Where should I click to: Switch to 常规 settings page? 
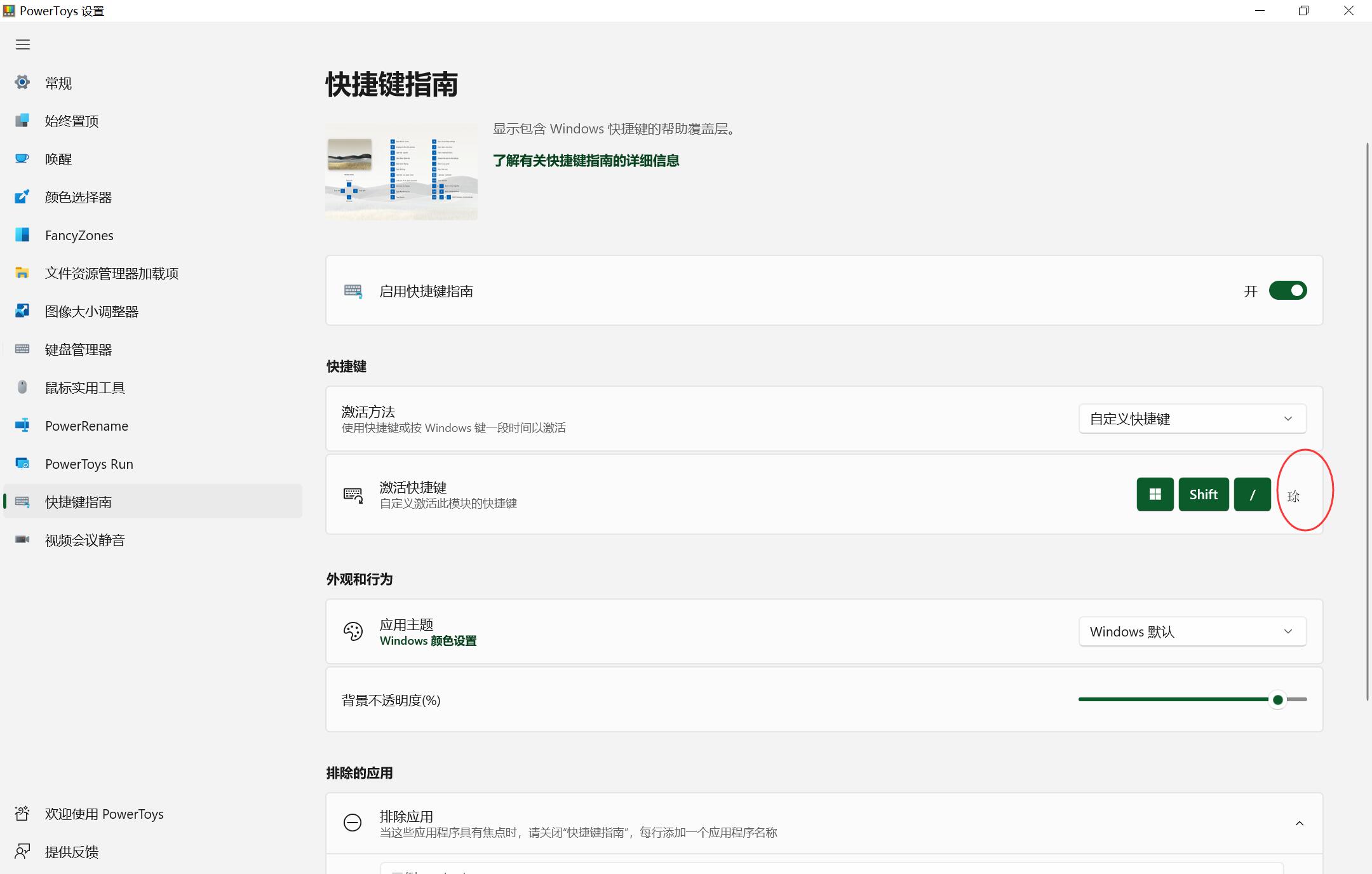[x=22, y=83]
